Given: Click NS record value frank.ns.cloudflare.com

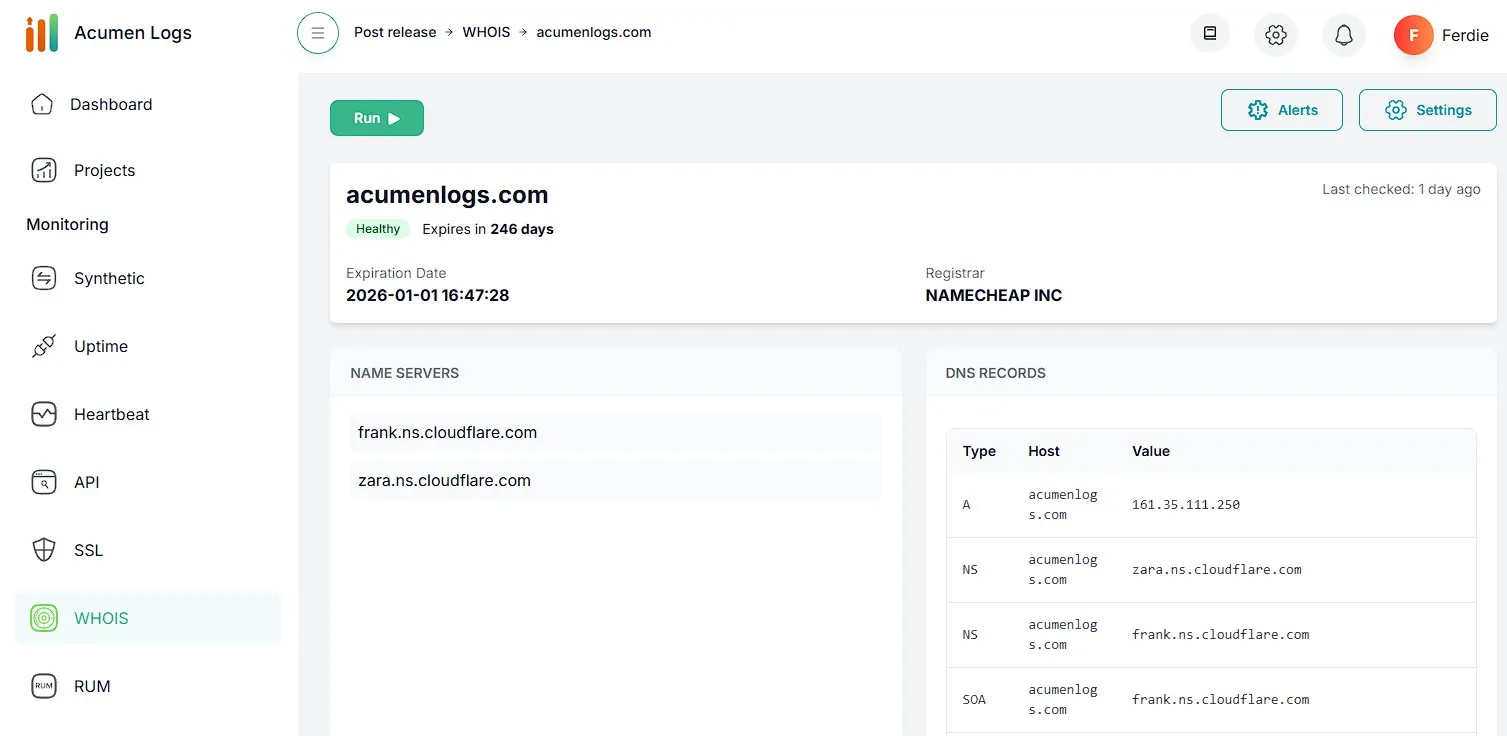Looking at the screenshot, I should tap(1221, 635).
